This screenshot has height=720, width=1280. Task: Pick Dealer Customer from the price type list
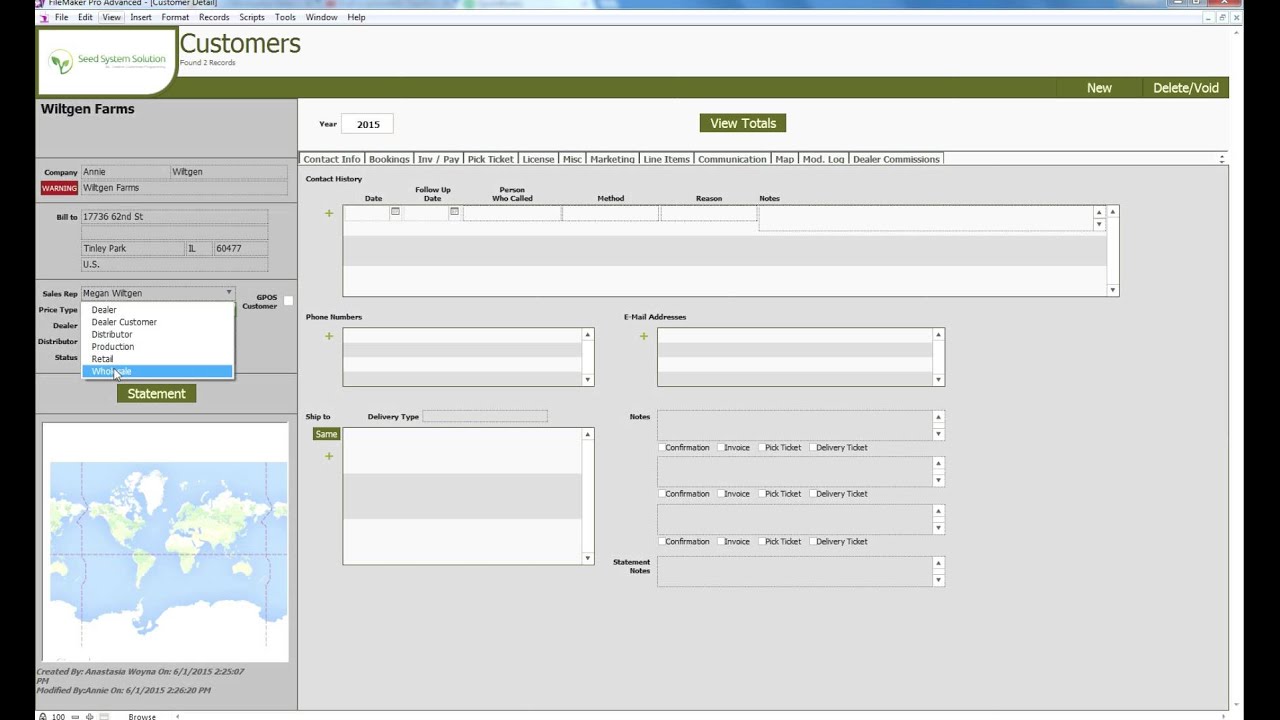157,322
